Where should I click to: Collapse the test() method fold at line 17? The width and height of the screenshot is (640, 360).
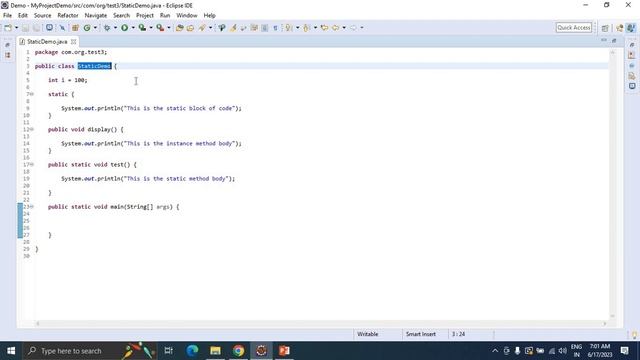pos(32,164)
